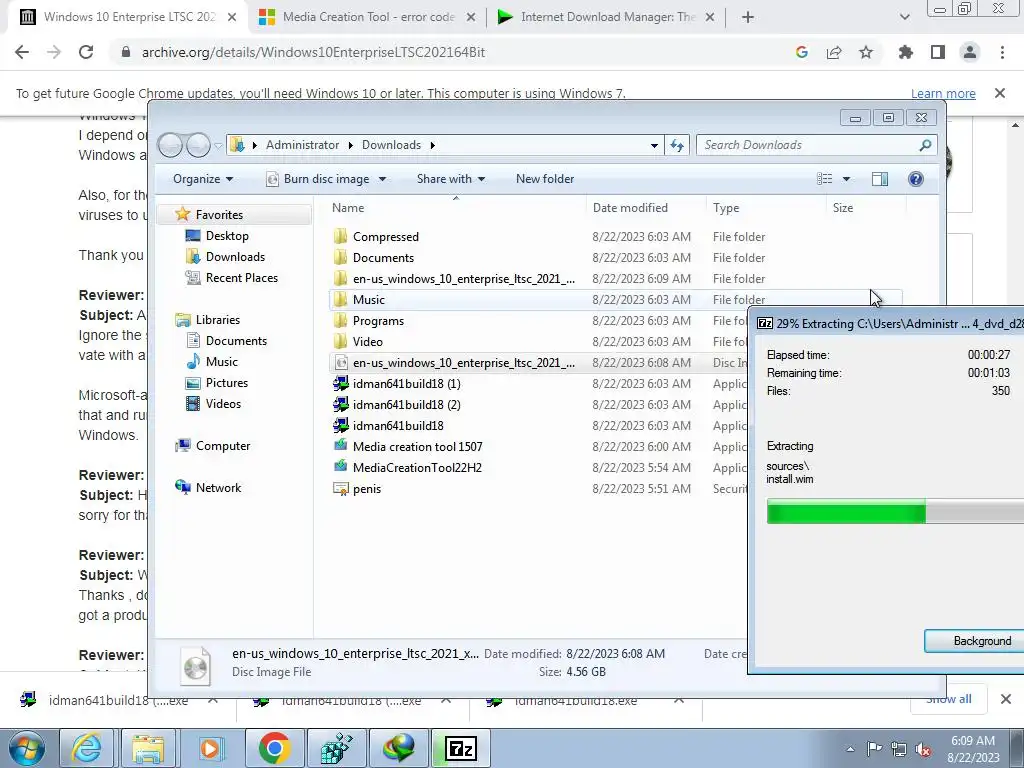This screenshot has width=1024, height=768.
Task: Expand path arrow before Administrator breadcrumb
Action: coord(255,145)
